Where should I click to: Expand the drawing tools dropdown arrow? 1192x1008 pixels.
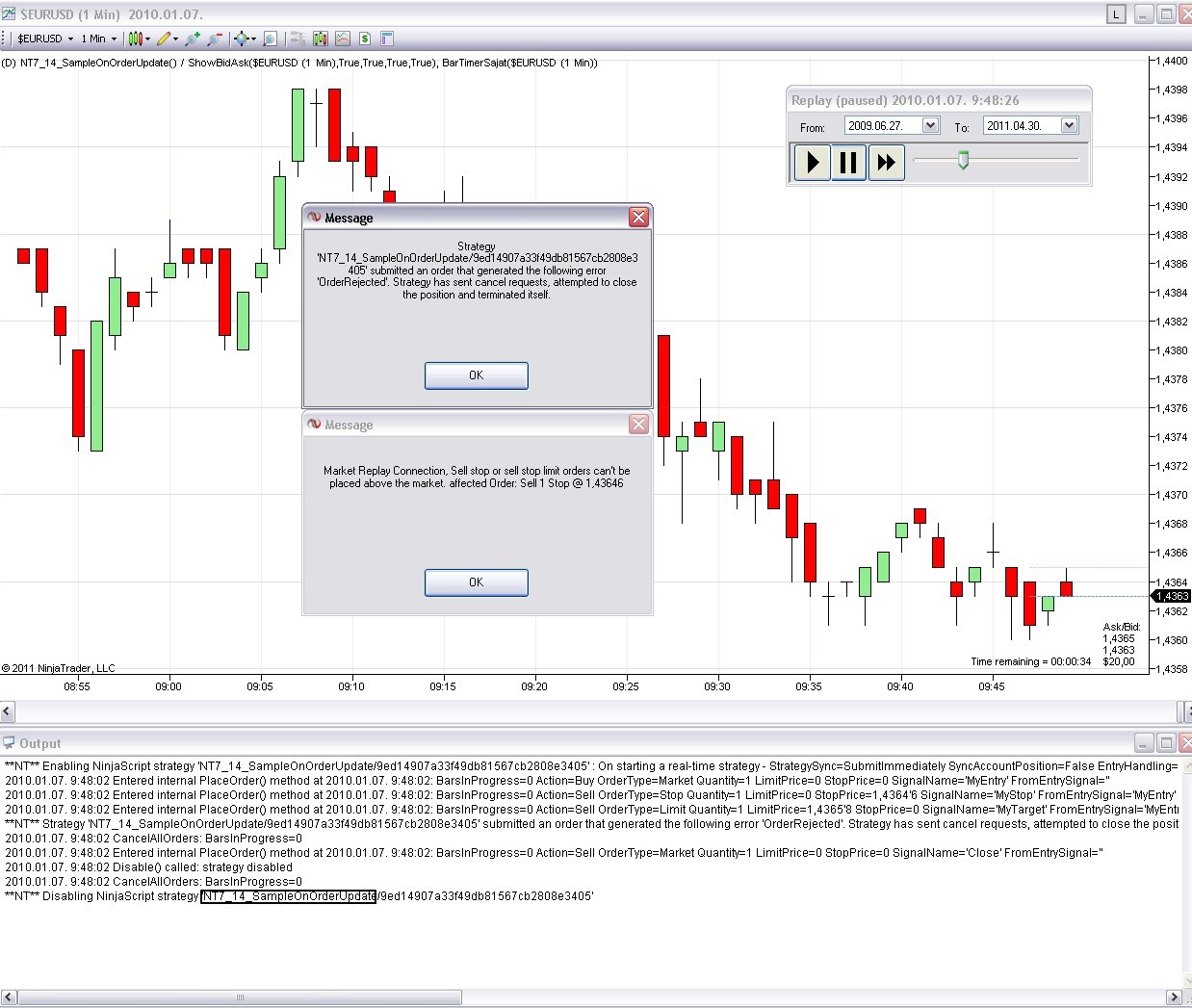pyautogui.click(x=175, y=39)
